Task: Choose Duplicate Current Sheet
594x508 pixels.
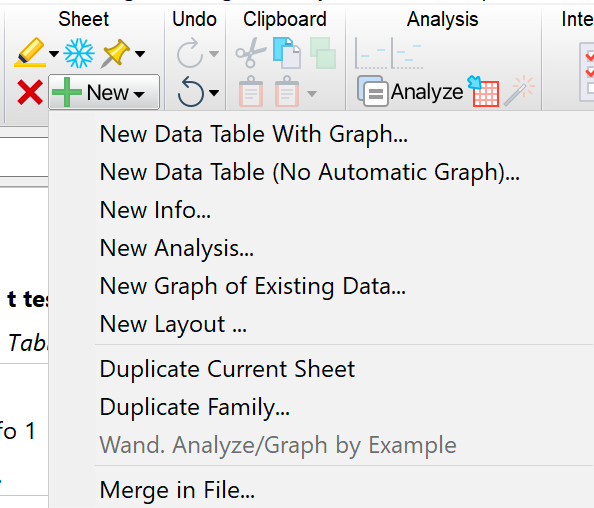Action: pos(227,369)
